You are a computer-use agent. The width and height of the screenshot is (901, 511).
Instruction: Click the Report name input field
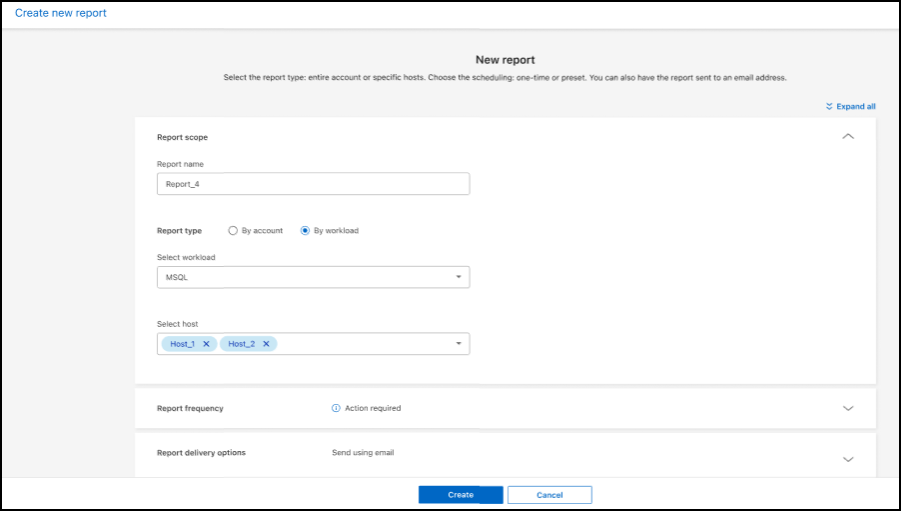coord(313,184)
